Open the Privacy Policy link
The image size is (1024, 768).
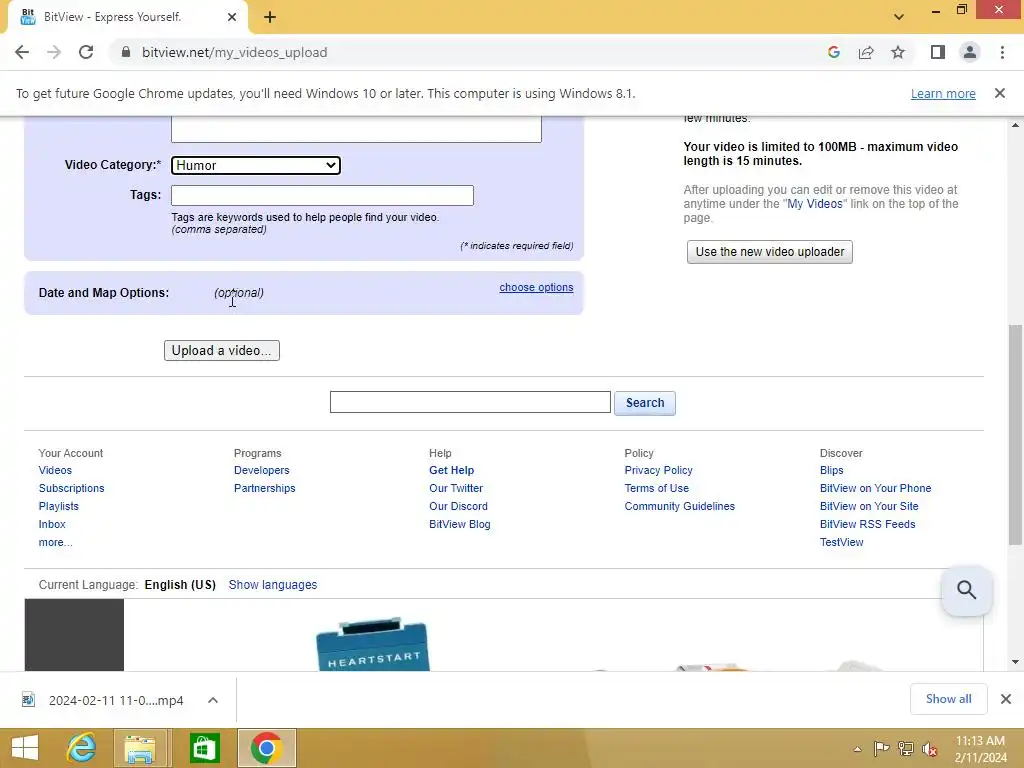(658, 470)
